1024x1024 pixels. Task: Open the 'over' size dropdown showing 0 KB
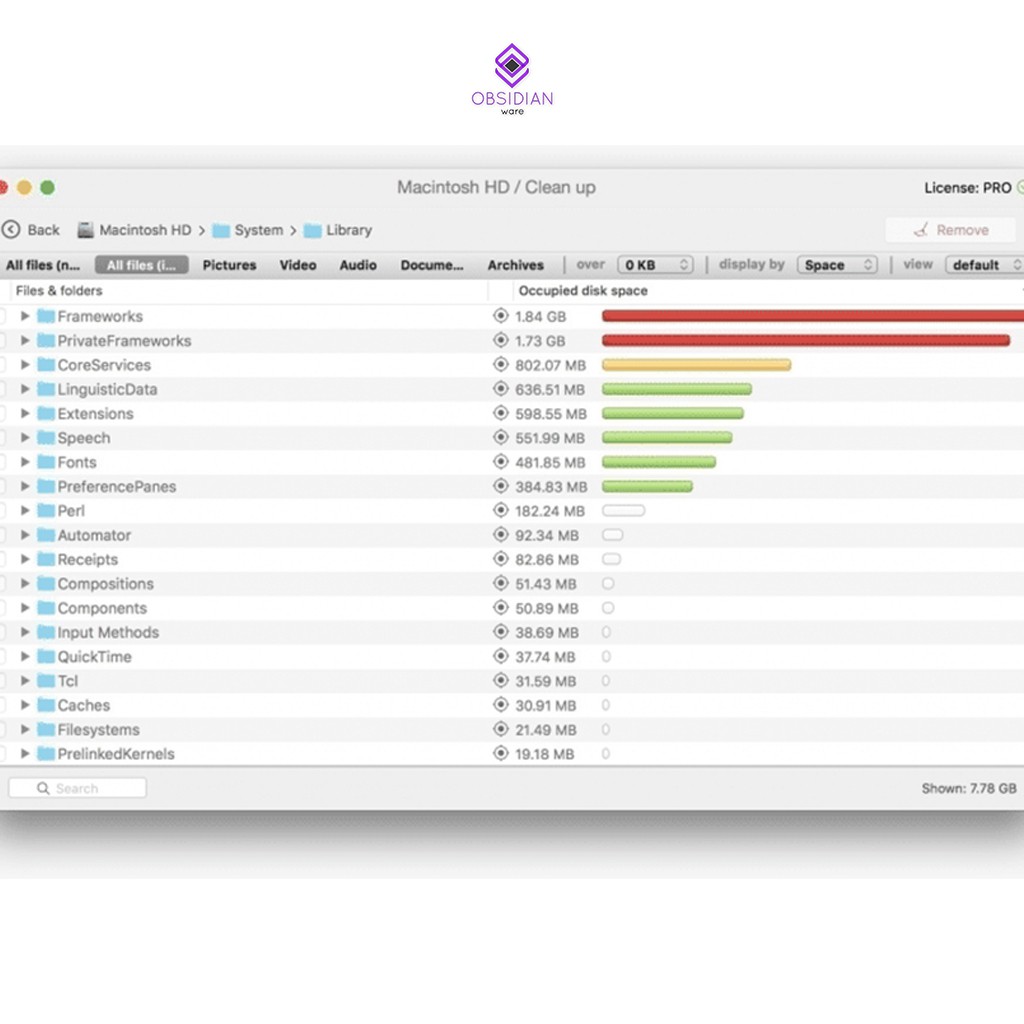[x=655, y=265]
